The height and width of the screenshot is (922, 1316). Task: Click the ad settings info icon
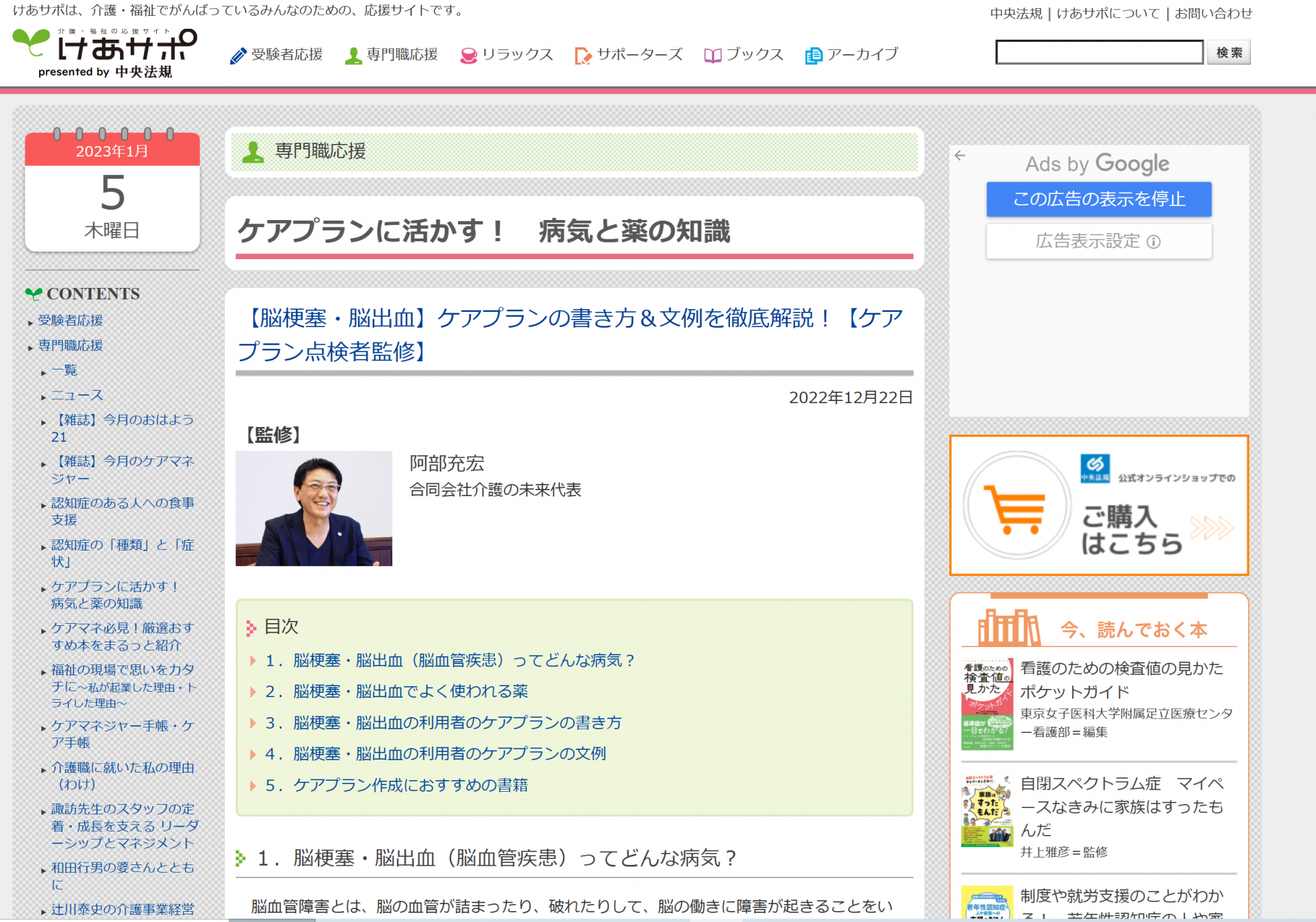[1154, 241]
